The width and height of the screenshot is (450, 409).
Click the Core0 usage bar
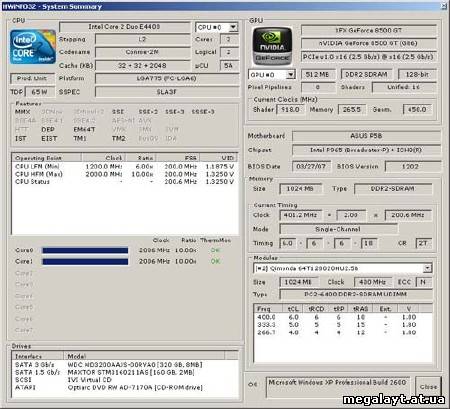[x=85, y=250]
